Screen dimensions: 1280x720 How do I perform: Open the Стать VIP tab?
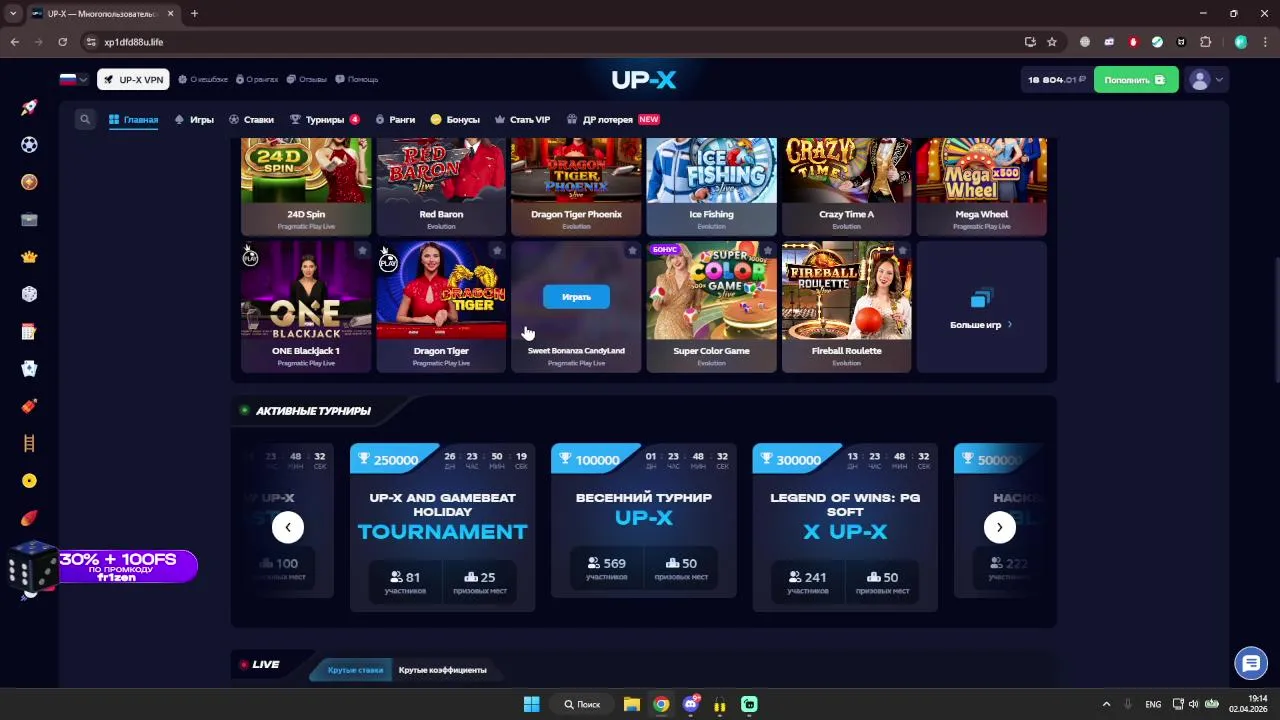coord(522,119)
